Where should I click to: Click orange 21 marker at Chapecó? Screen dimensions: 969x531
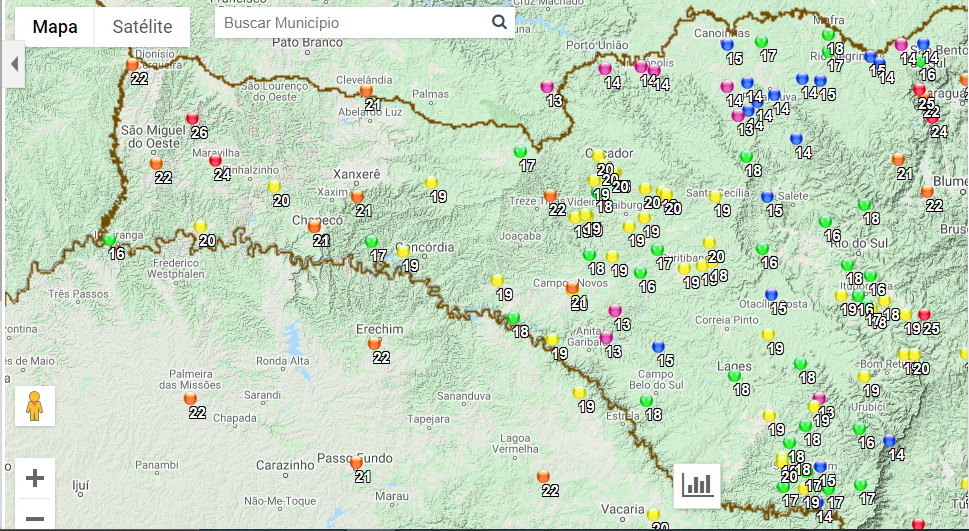pyautogui.click(x=315, y=227)
